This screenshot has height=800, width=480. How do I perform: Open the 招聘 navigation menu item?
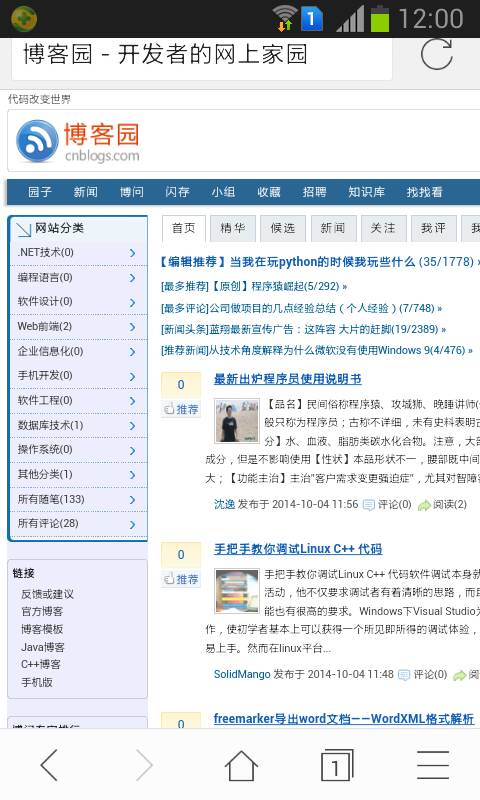click(314, 192)
